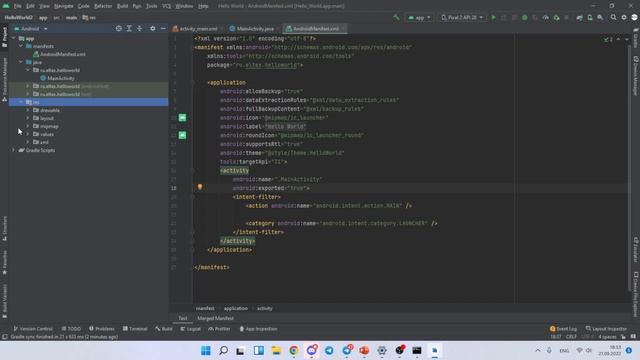The height and width of the screenshot is (360, 640).
Task: Expand the drawable folder
Action: pos(28,110)
